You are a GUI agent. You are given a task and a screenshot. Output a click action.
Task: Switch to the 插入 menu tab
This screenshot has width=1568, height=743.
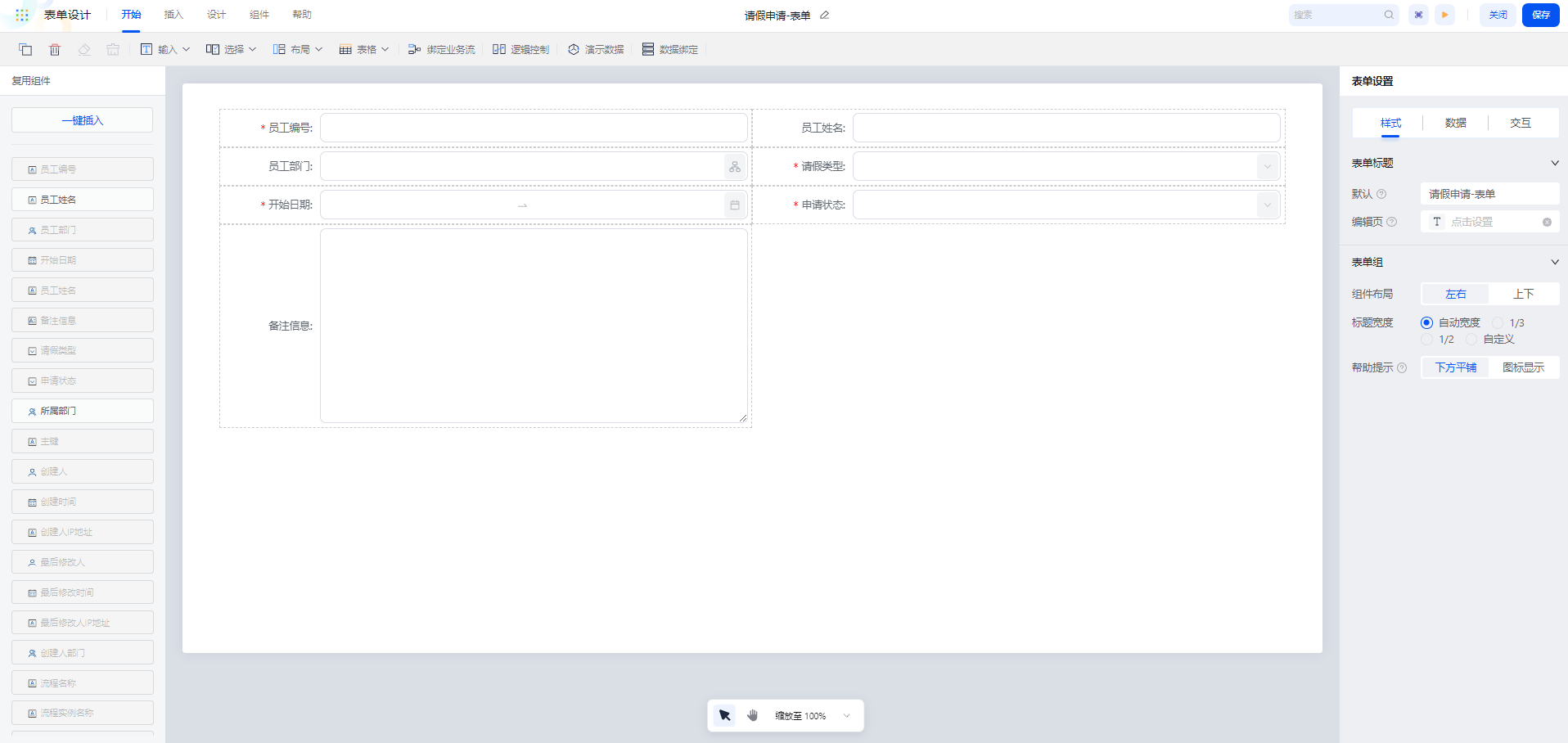tap(173, 15)
